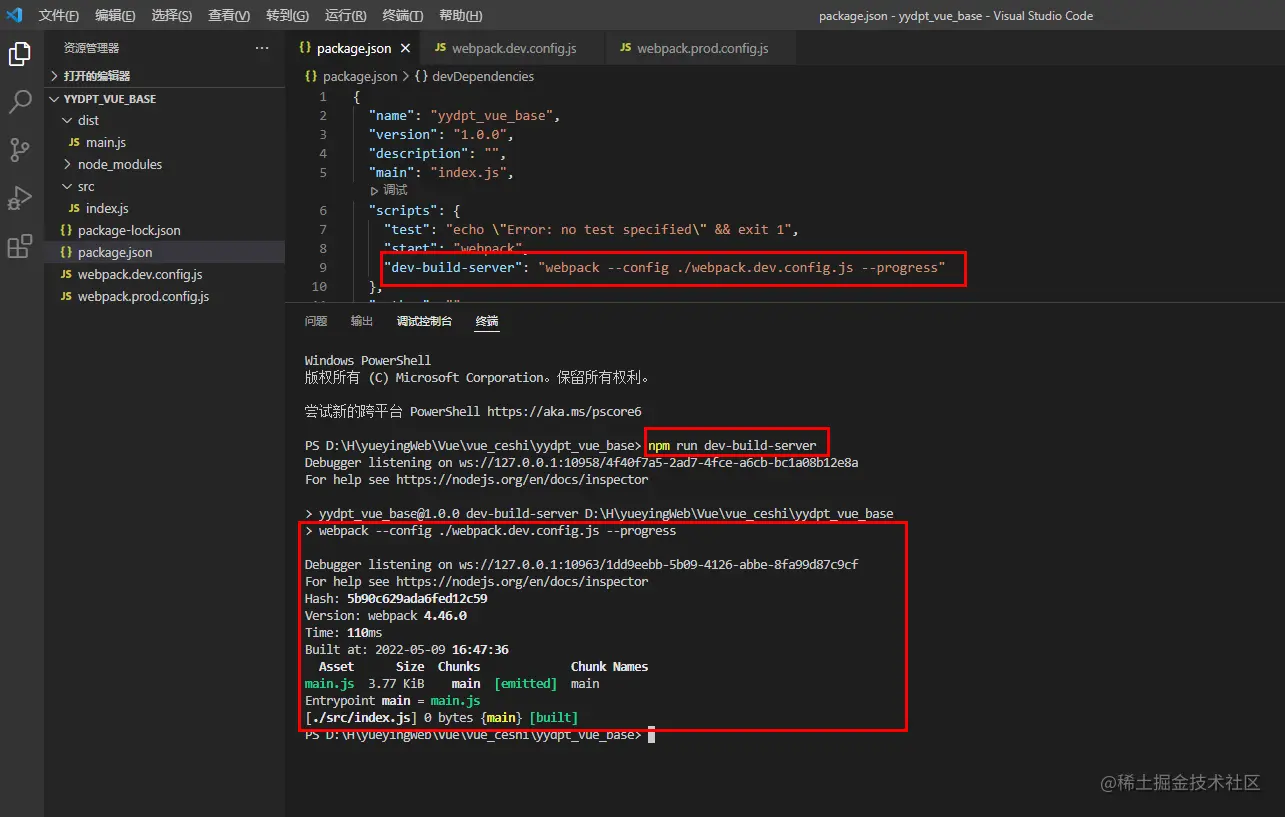Click the "test" script line in the editor

tap(591, 230)
